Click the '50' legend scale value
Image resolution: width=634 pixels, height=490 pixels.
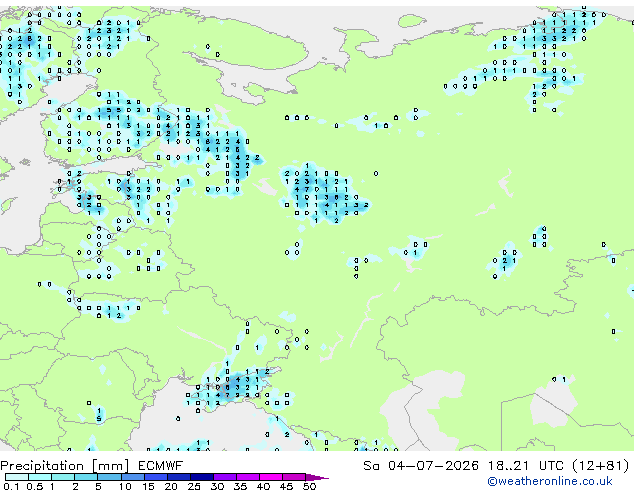pyautogui.click(x=309, y=486)
